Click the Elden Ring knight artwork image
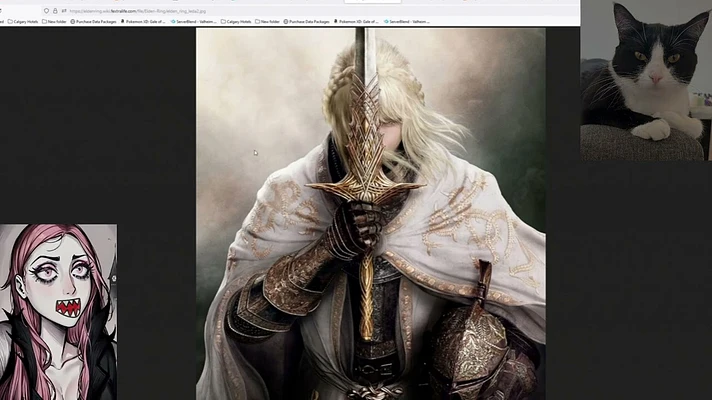Viewport: 712px width, 400px height. pos(371,214)
